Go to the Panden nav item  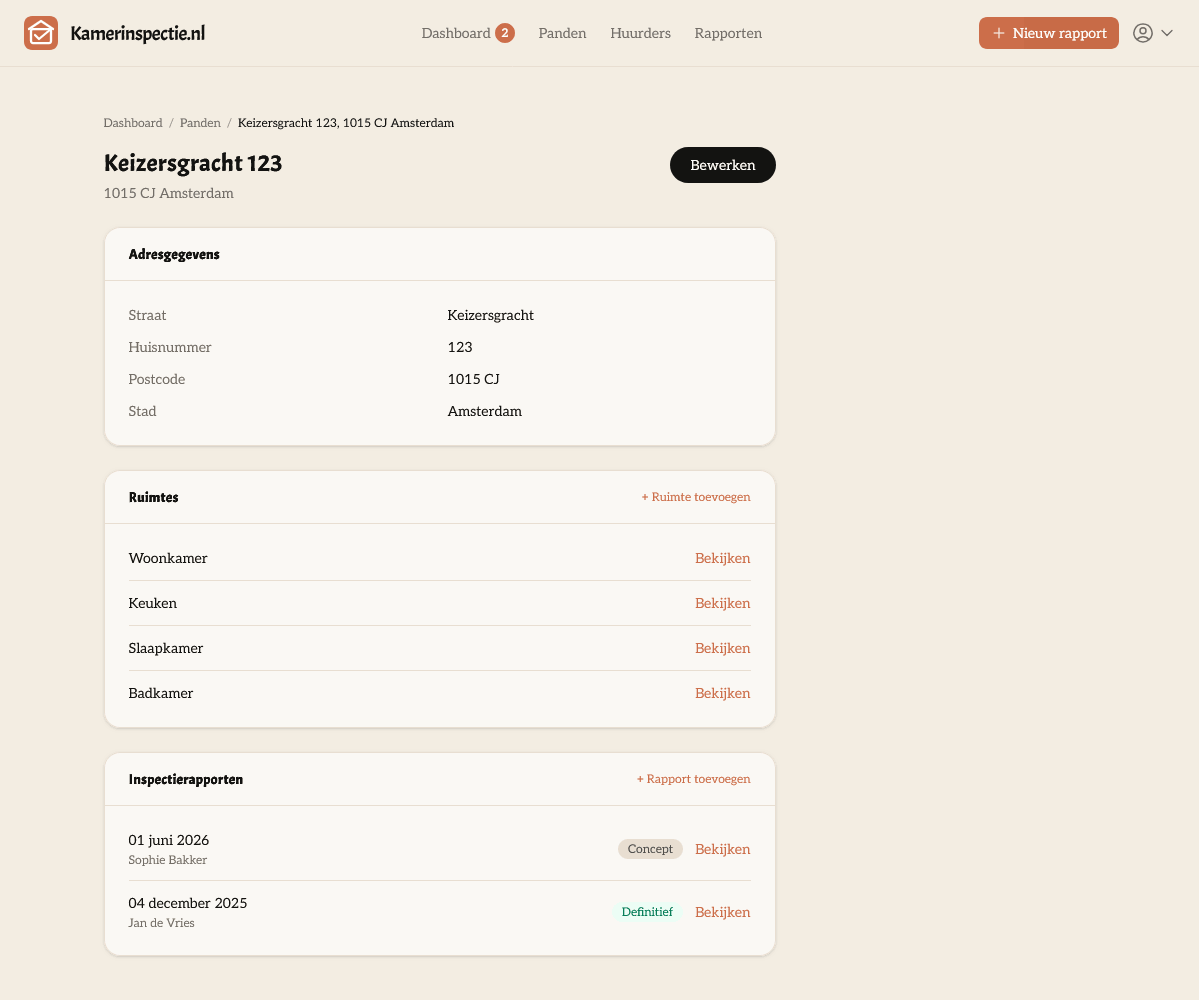tap(562, 33)
